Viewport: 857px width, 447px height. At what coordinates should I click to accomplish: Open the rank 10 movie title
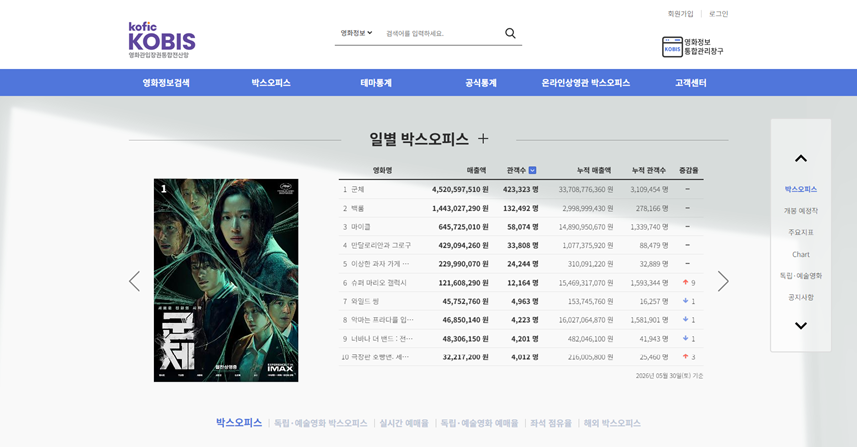pos(380,357)
